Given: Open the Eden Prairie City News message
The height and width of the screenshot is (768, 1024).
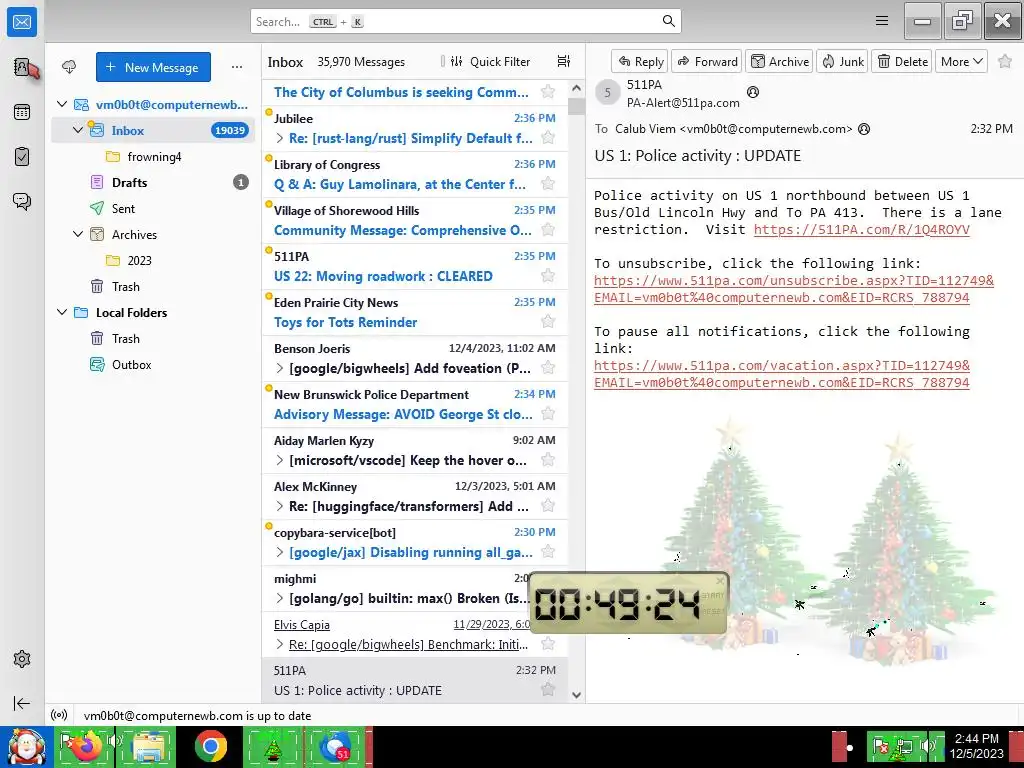Looking at the screenshot, I should pyautogui.click(x=415, y=312).
